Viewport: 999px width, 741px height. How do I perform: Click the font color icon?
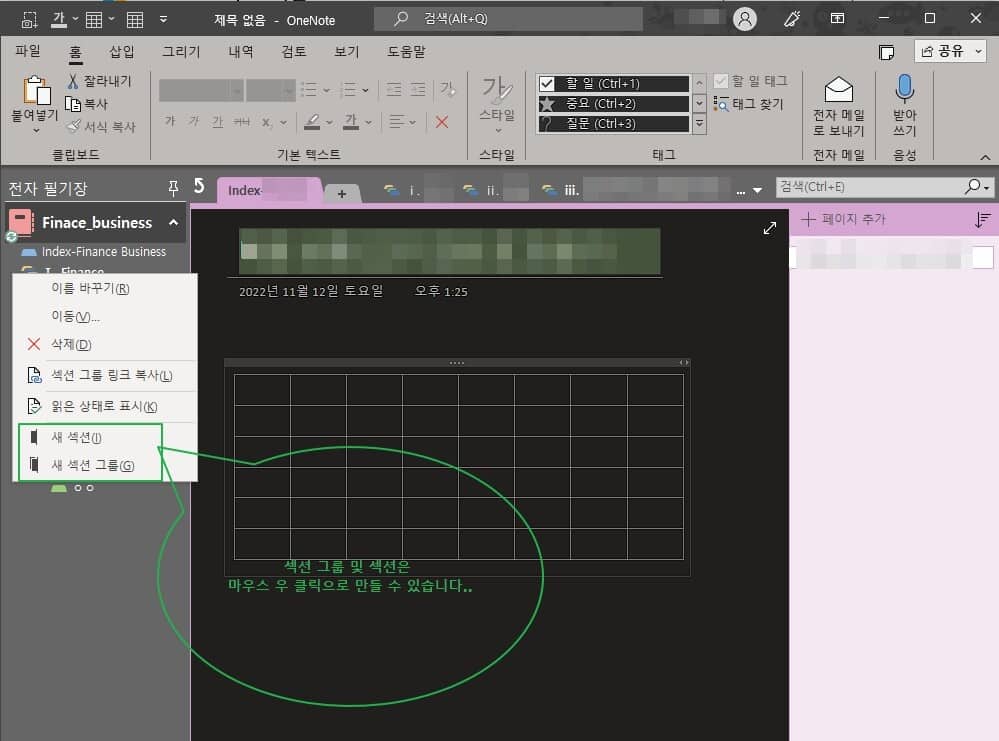pyautogui.click(x=351, y=122)
